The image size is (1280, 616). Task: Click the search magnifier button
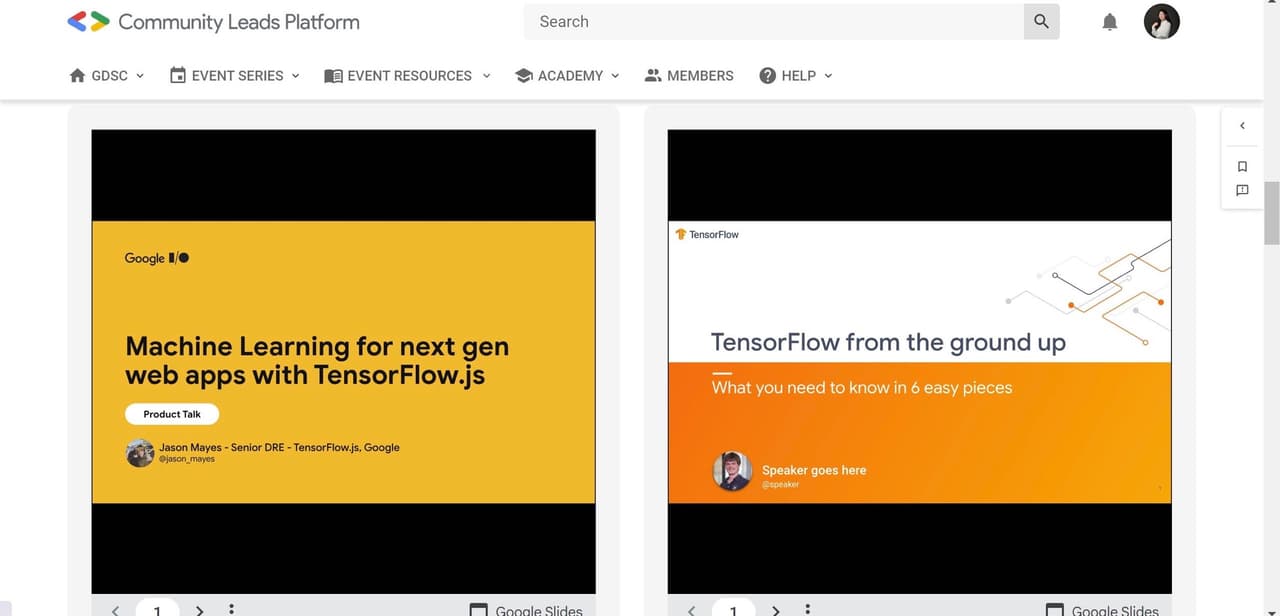point(1041,22)
